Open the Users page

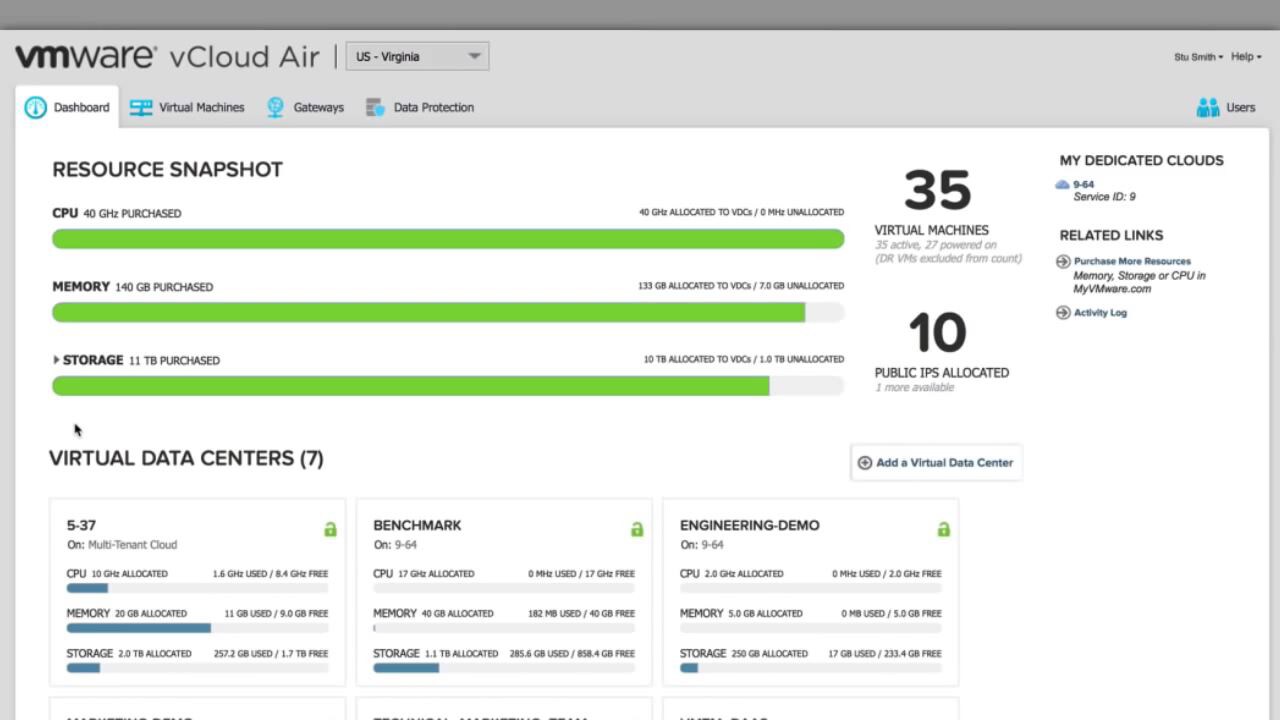tap(1226, 107)
